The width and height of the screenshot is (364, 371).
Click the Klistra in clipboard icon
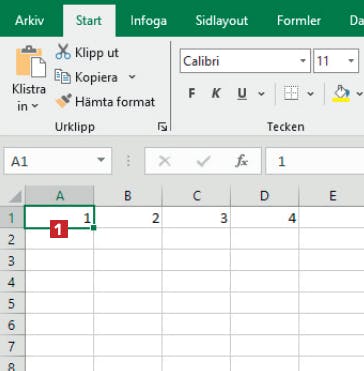coord(31,61)
